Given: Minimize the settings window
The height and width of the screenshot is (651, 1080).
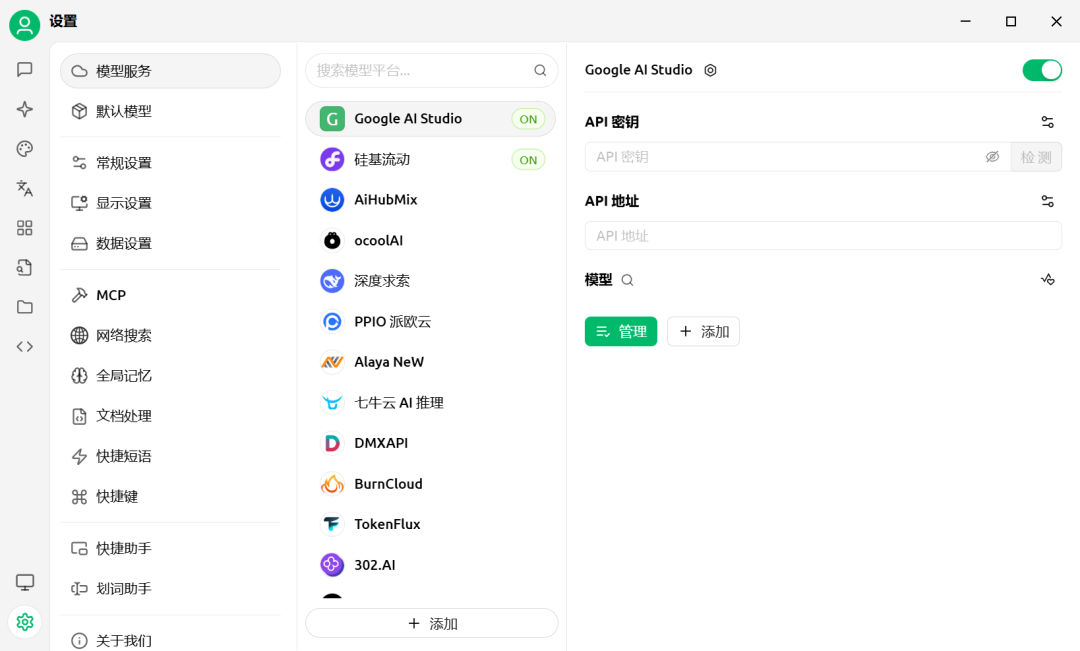Looking at the screenshot, I should coord(966,21).
